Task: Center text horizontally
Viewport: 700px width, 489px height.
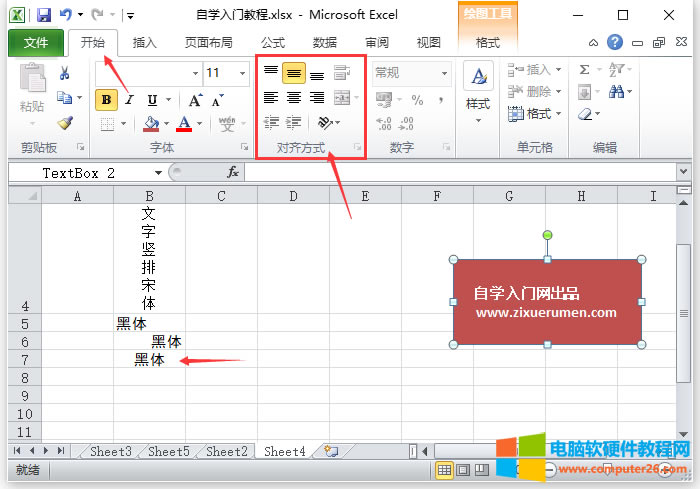Action: [294, 97]
